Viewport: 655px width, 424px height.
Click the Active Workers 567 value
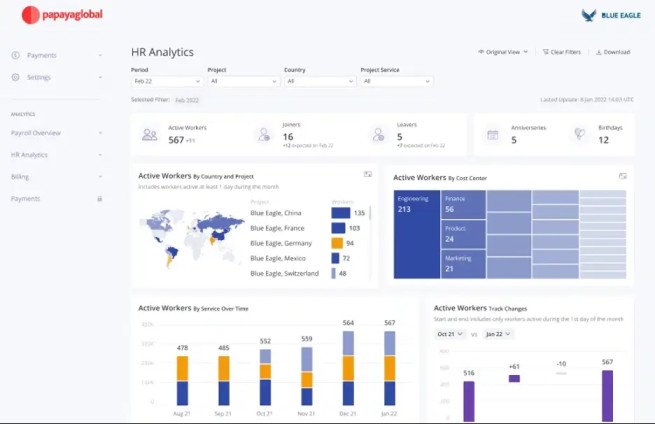click(176, 140)
